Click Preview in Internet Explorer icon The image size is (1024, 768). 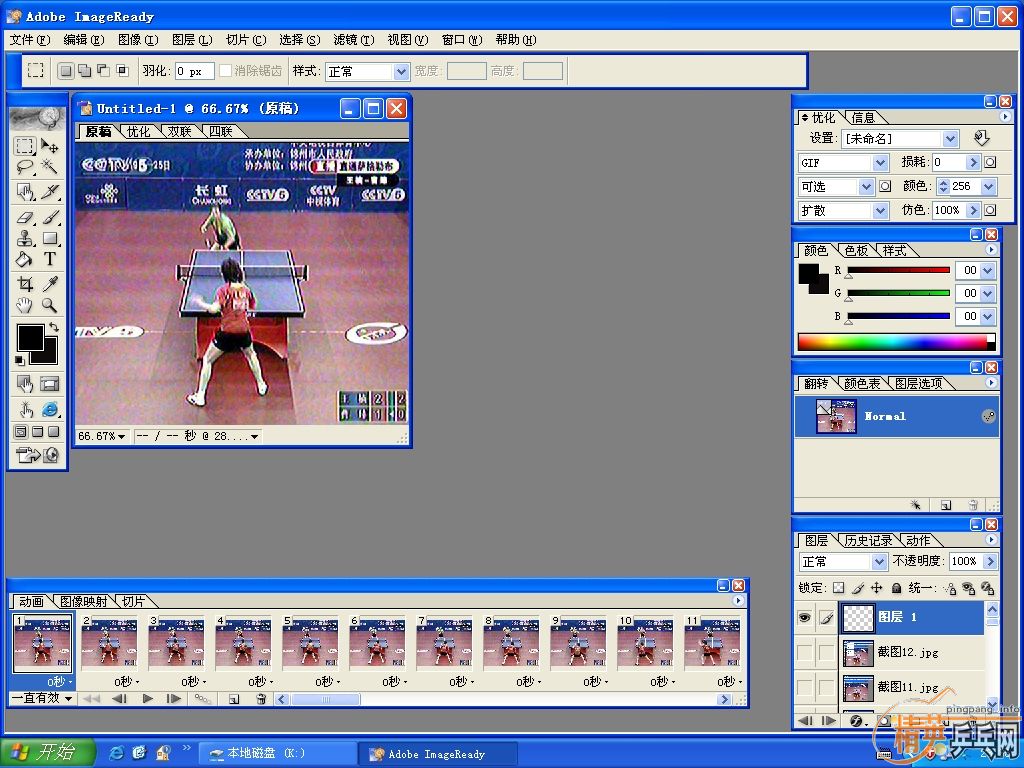50,409
